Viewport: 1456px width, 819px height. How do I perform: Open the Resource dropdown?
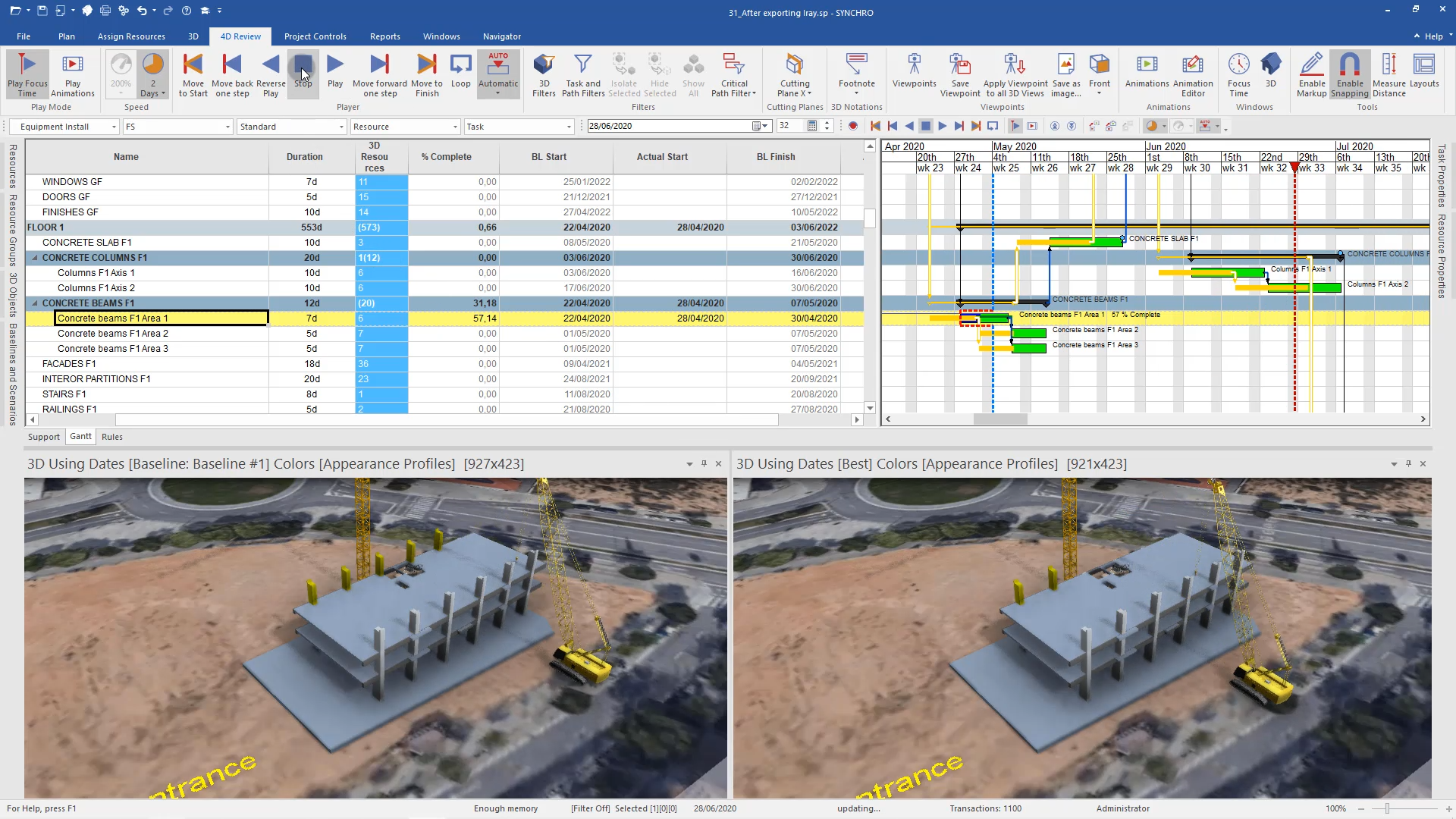click(x=454, y=127)
